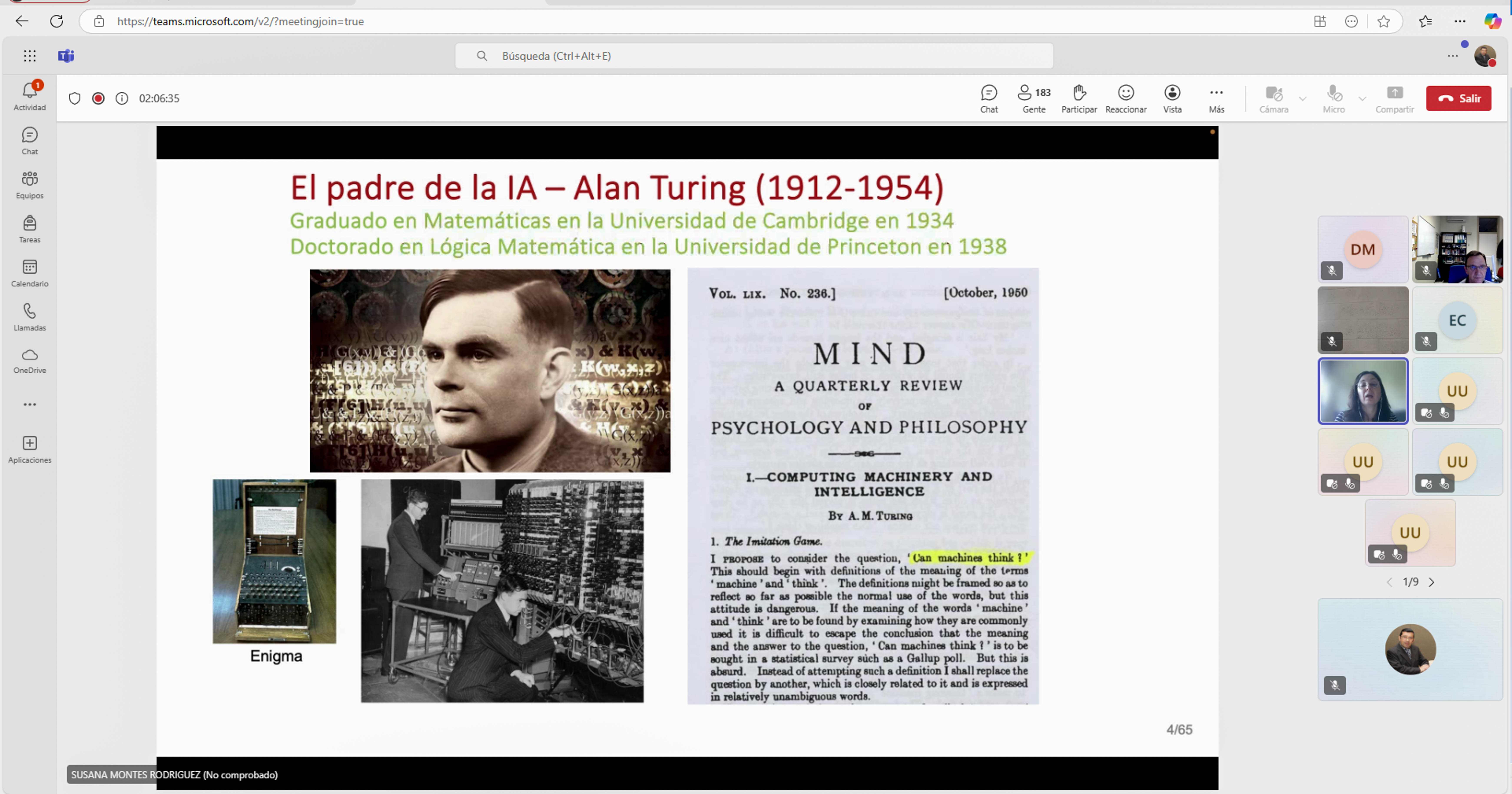Toggle the Micro button
1512x794 pixels.
click(1334, 99)
